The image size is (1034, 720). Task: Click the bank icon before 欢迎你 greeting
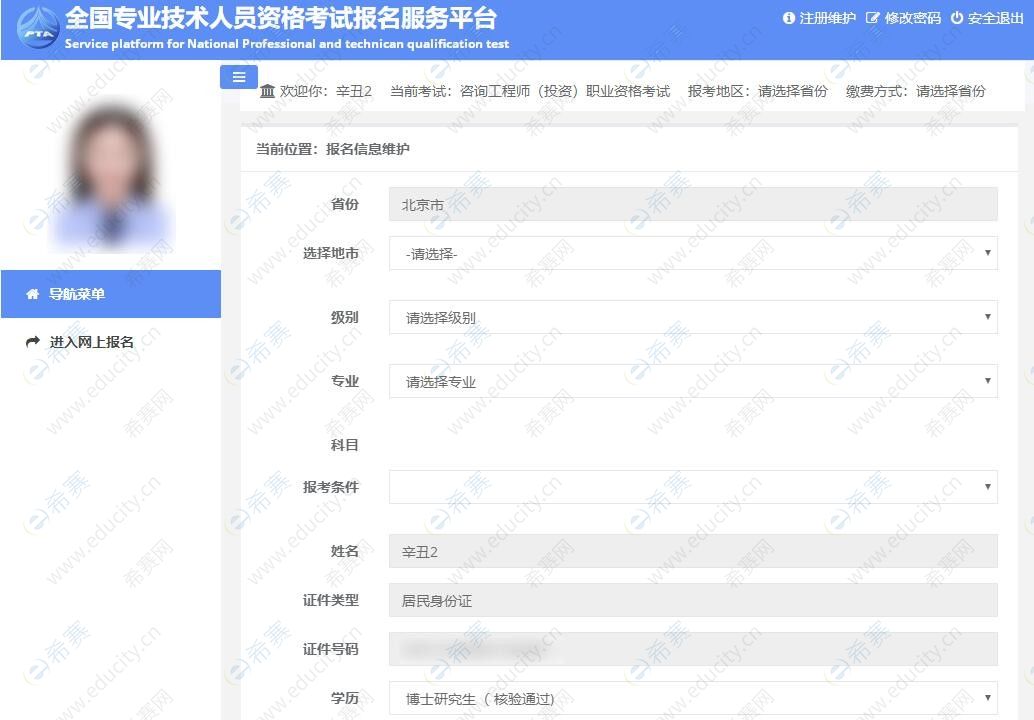pyautogui.click(x=267, y=91)
